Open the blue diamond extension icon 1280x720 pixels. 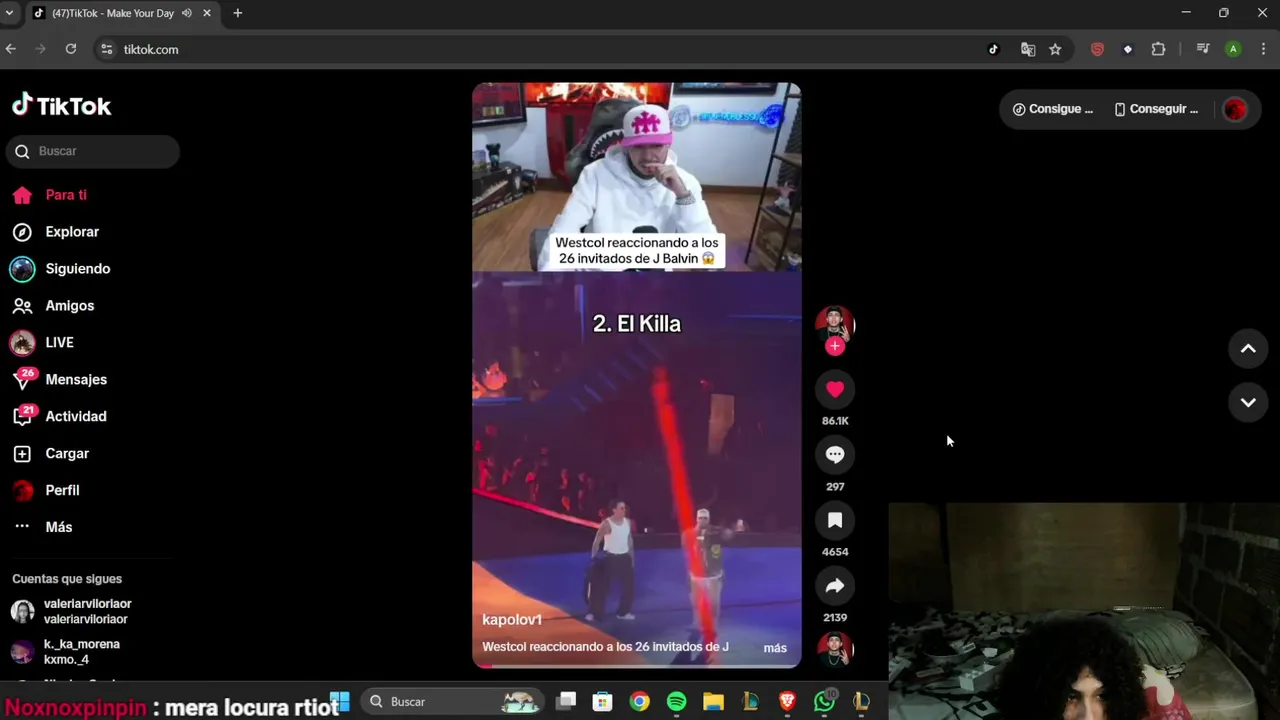[1128, 49]
